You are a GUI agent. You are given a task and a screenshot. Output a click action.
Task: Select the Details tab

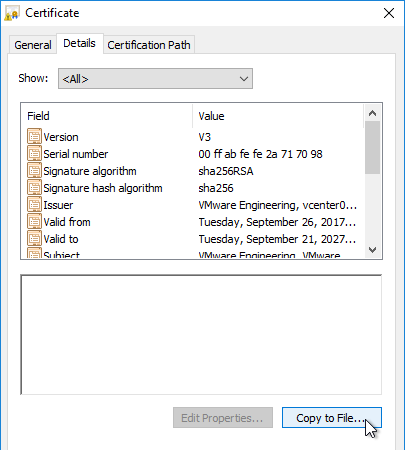[79, 43]
